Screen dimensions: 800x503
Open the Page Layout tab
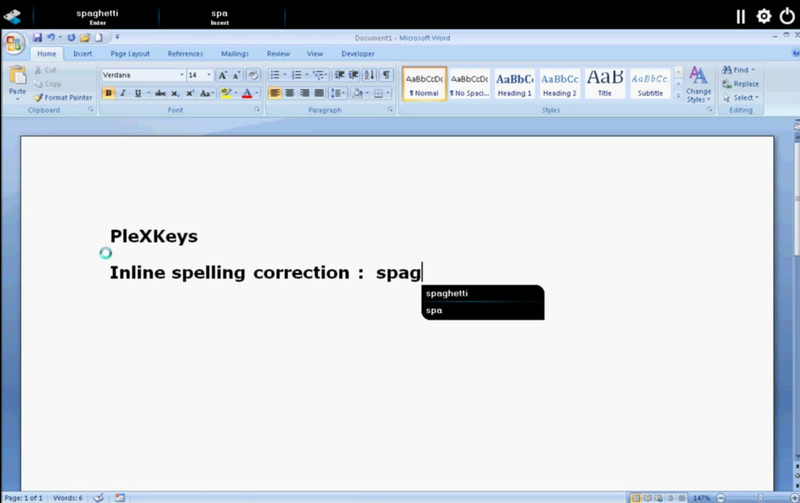pos(130,54)
